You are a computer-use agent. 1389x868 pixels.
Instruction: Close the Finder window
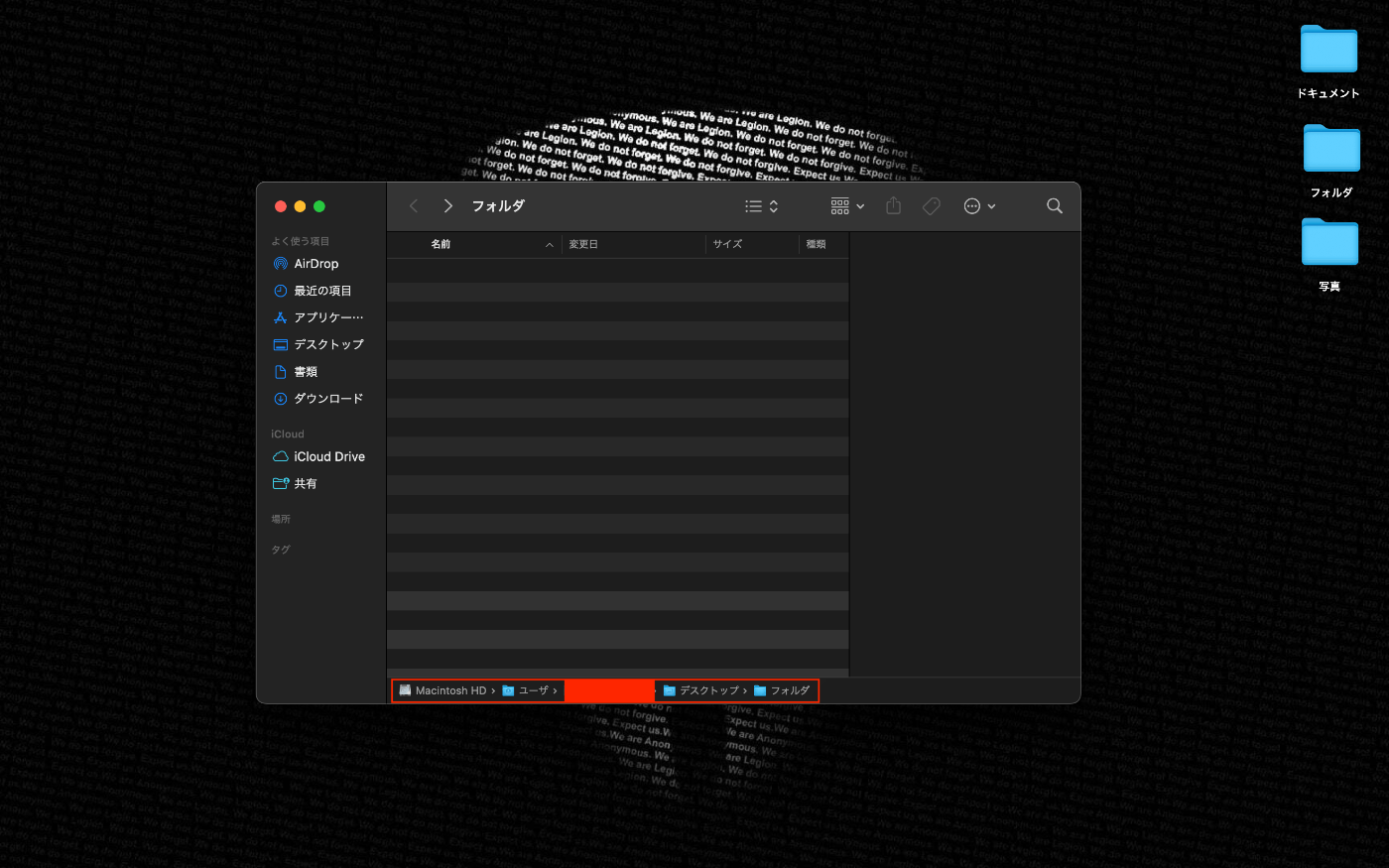pyautogui.click(x=281, y=206)
